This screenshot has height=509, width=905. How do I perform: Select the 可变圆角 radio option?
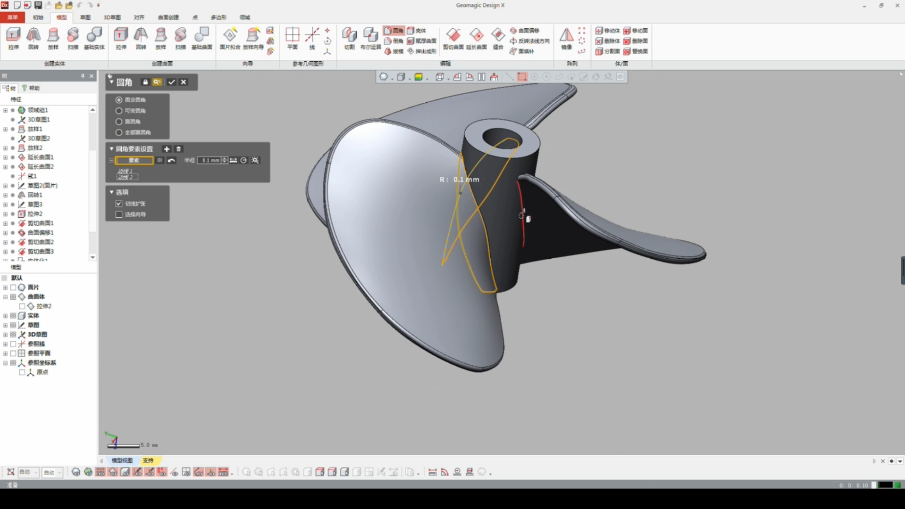click(x=119, y=111)
